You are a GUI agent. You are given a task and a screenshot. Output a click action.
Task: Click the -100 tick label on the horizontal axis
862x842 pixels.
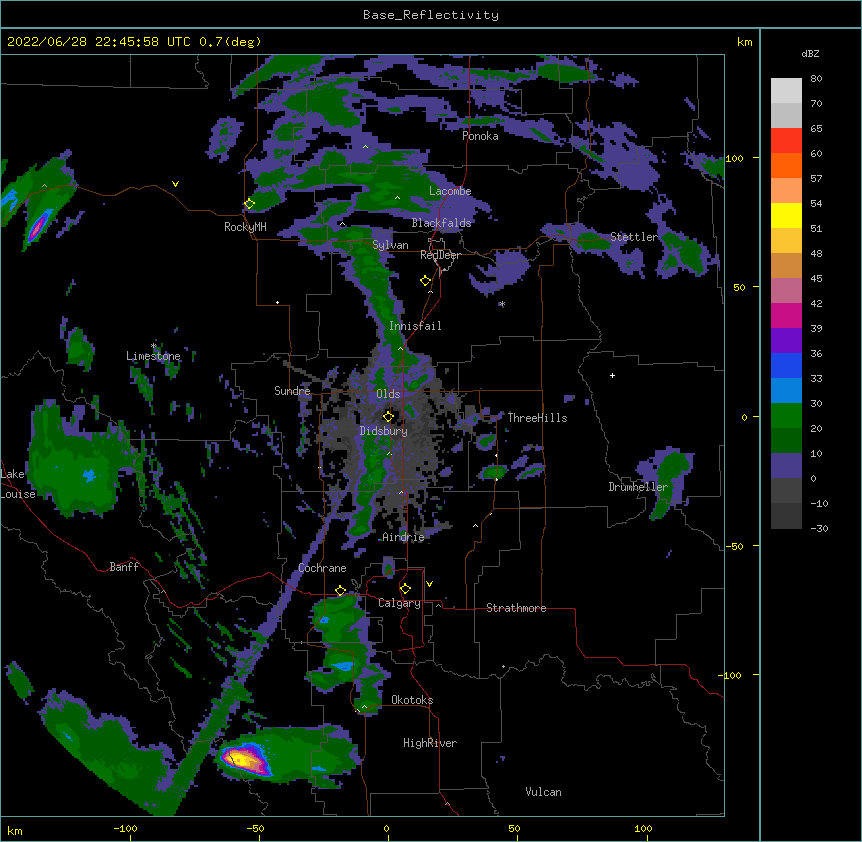pyautogui.click(x=125, y=828)
